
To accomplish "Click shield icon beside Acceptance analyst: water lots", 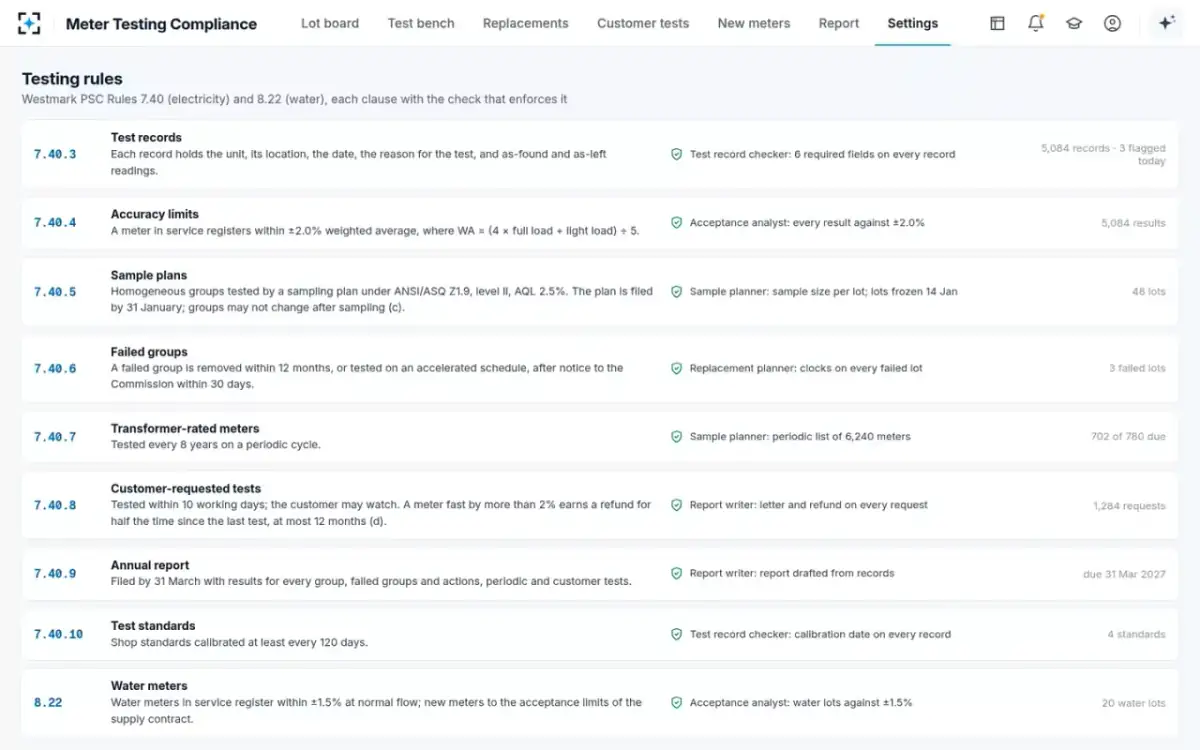I will [677, 703].
